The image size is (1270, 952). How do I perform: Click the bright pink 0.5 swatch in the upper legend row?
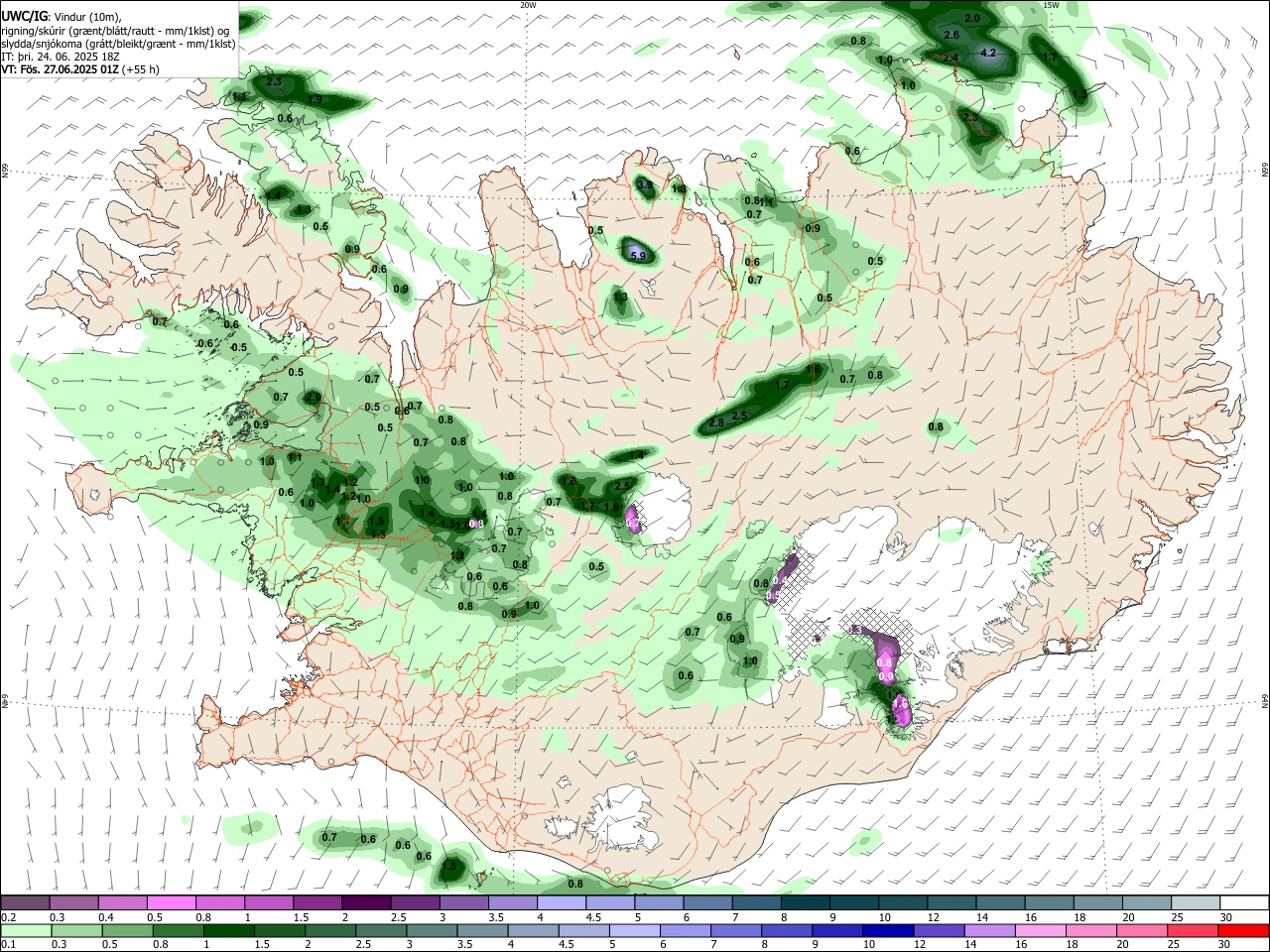171,902
